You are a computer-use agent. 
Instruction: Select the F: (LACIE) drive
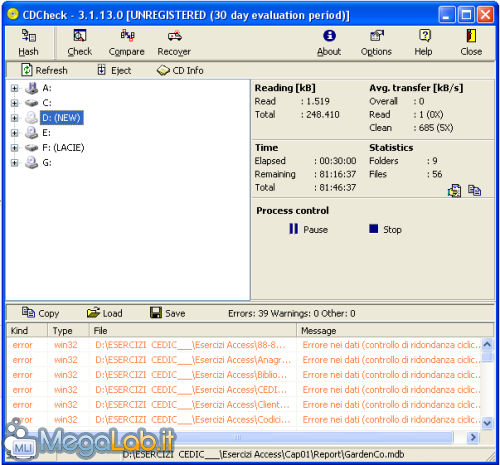pos(63,148)
